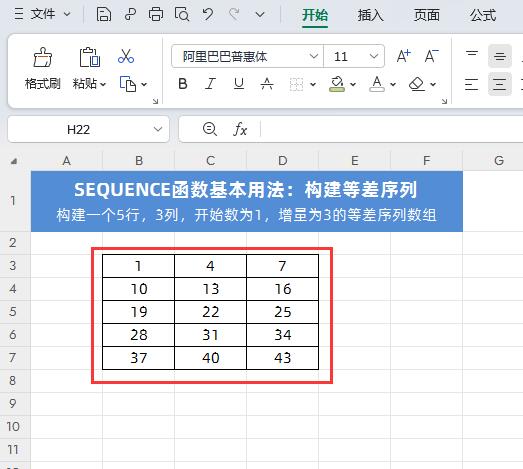Cut selection with scissors icon
Viewport: 523px width, 469px height.
[126, 56]
